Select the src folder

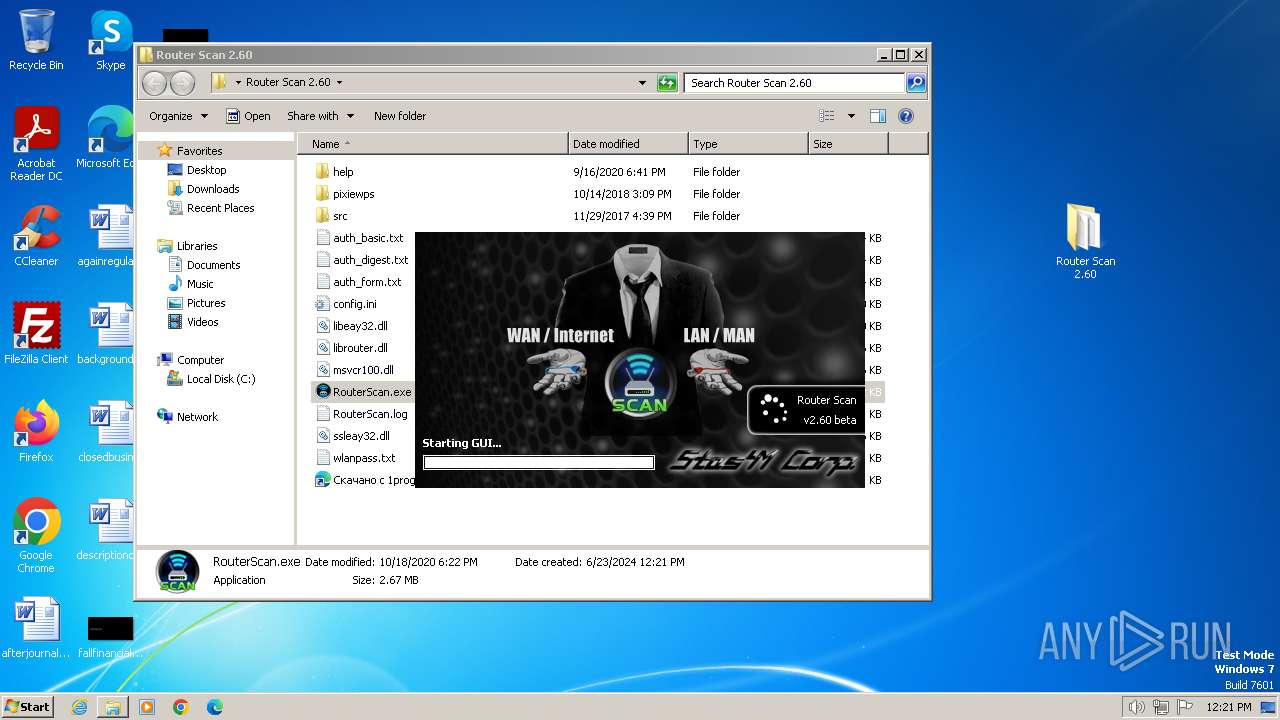[x=340, y=216]
